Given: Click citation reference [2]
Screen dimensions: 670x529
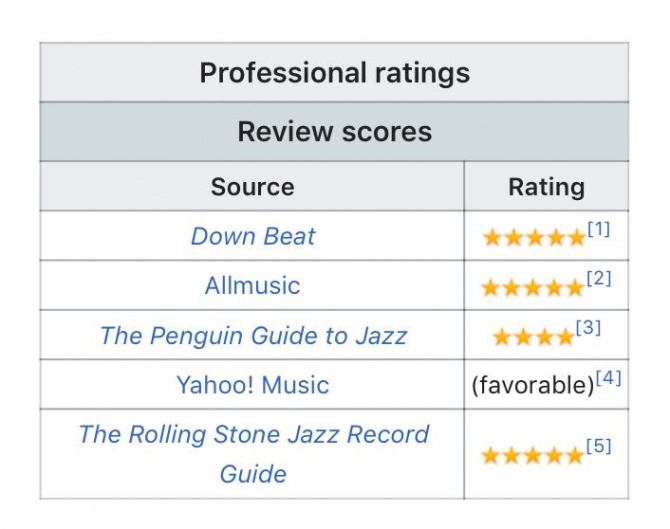Looking at the screenshot, I should point(599,279).
